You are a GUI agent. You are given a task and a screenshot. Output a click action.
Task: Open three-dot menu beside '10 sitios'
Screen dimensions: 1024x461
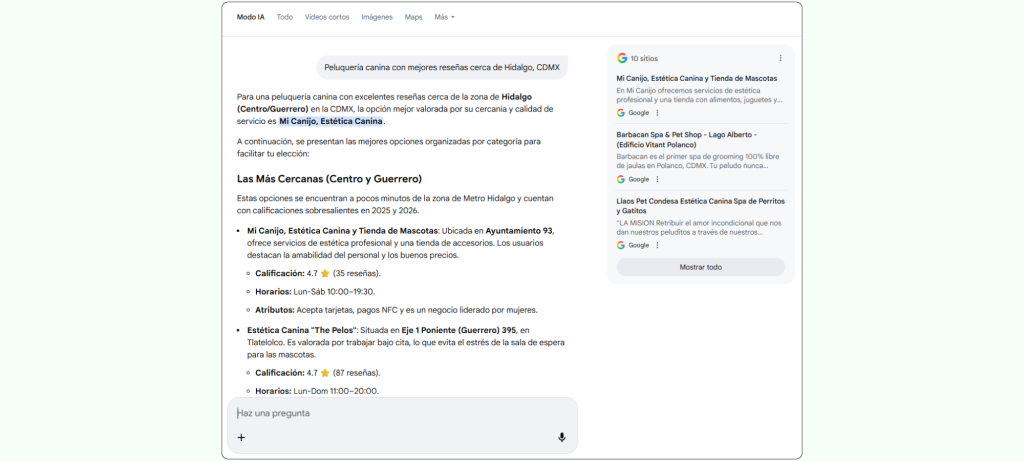pos(781,58)
